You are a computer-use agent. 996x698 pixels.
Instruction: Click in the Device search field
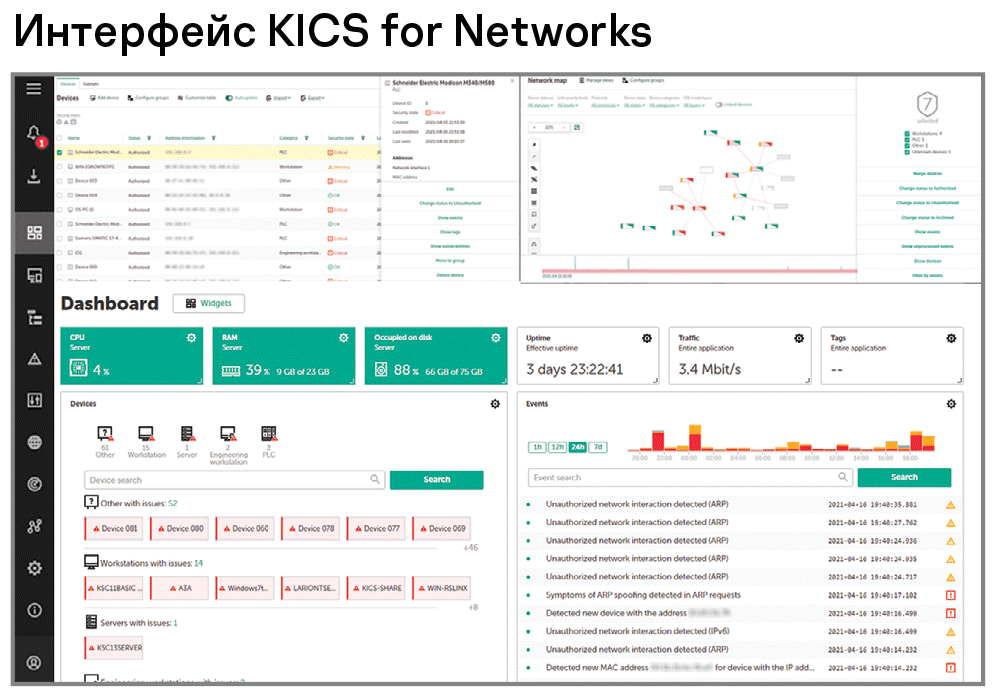click(x=234, y=480)
